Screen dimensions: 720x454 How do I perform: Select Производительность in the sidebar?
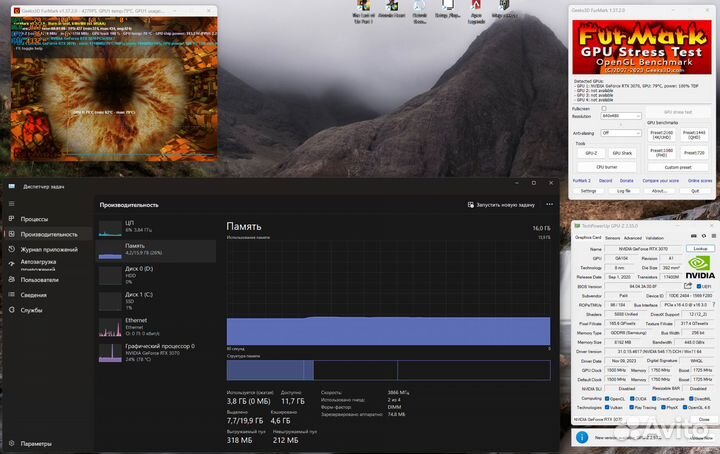[x=49, y=234]
